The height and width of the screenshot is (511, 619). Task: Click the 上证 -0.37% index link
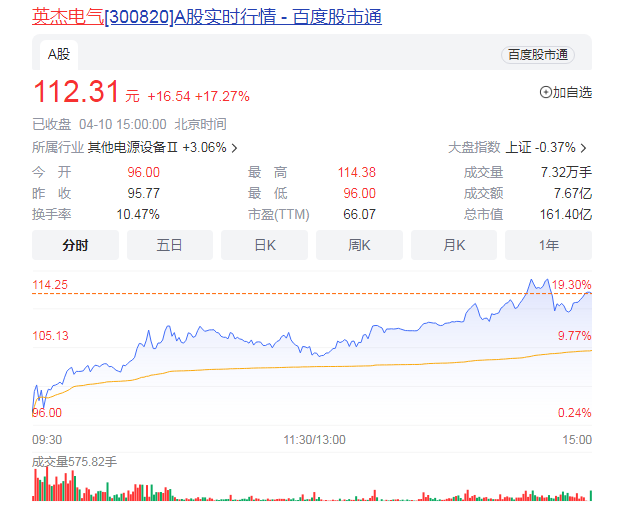tap(541, 148)
